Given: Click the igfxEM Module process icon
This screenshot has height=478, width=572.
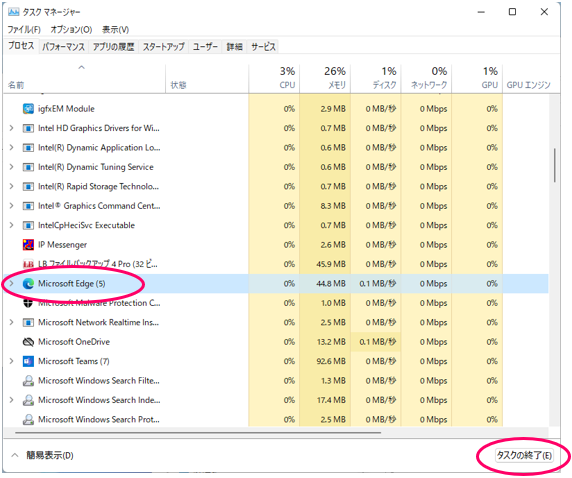Looking at the screenshot, I should pyautogui.click(x=28, y=109).
